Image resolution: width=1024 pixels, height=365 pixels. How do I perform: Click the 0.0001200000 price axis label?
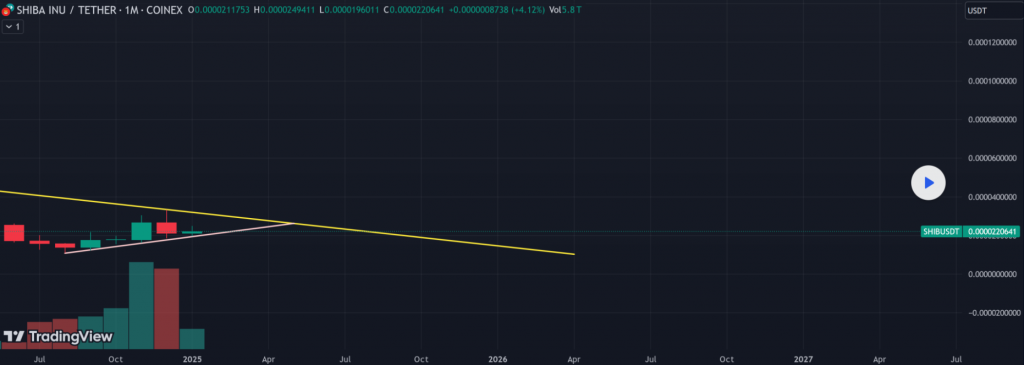pos(992,42)
